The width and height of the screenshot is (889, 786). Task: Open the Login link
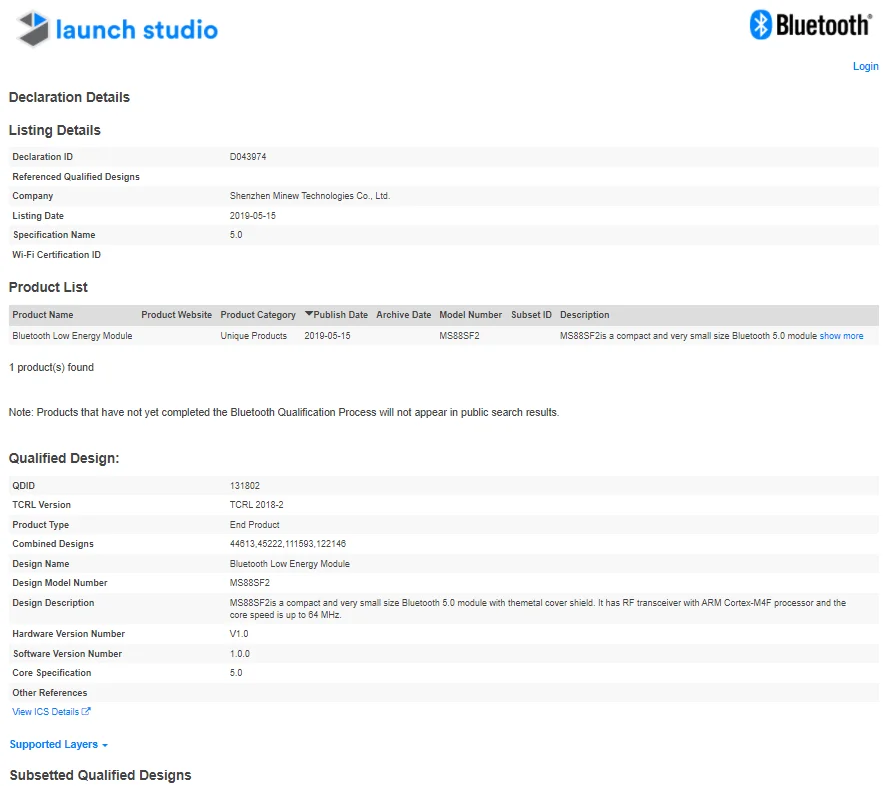865,66
